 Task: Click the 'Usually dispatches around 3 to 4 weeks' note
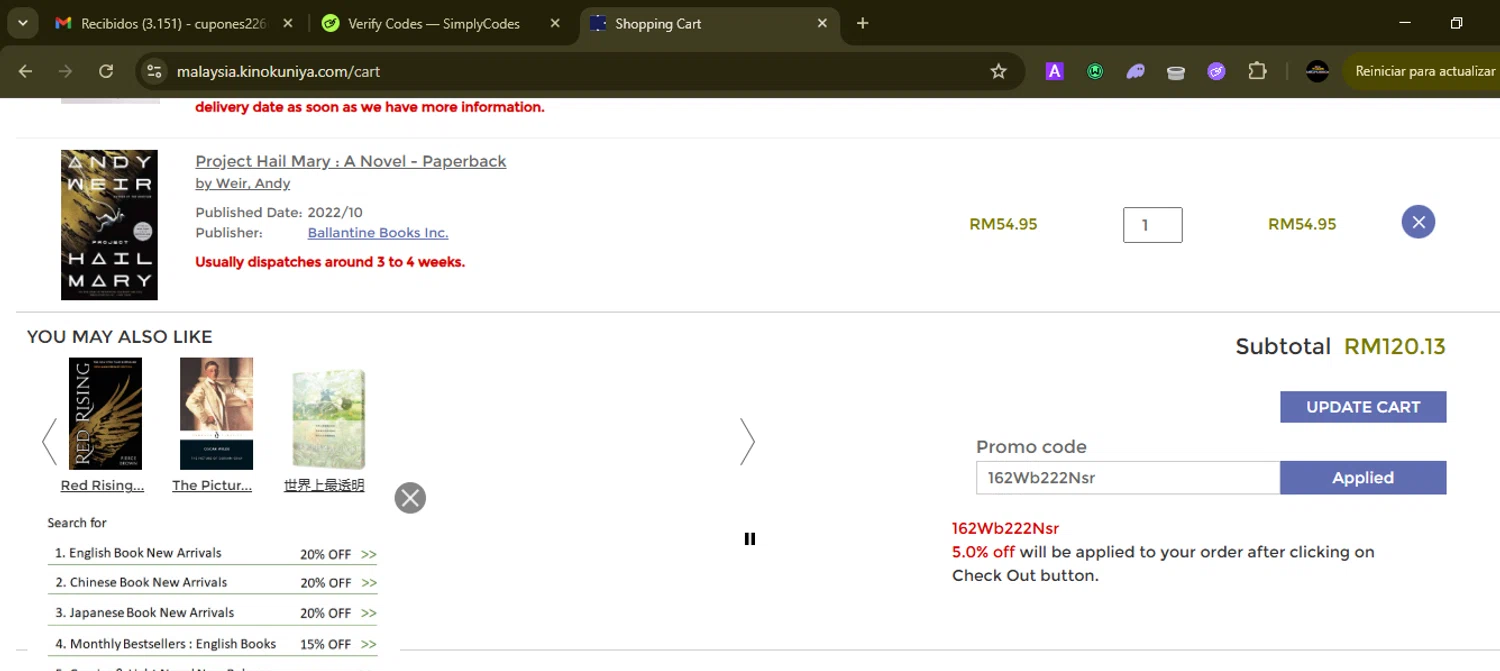[x=330, y=262]
